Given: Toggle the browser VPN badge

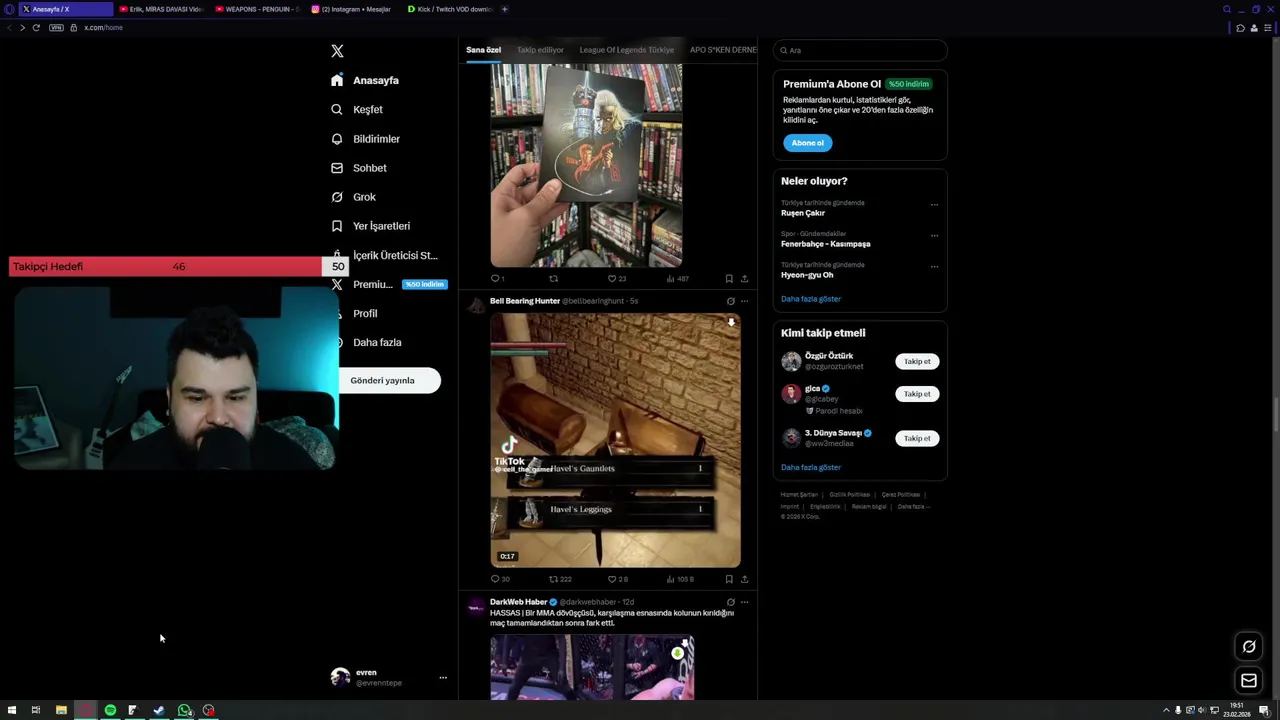Looking at the screenshot, I should click(56, 27).
